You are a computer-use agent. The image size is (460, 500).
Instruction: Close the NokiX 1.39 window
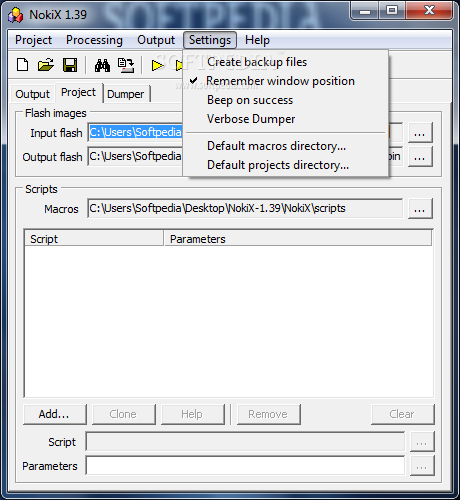429,11
